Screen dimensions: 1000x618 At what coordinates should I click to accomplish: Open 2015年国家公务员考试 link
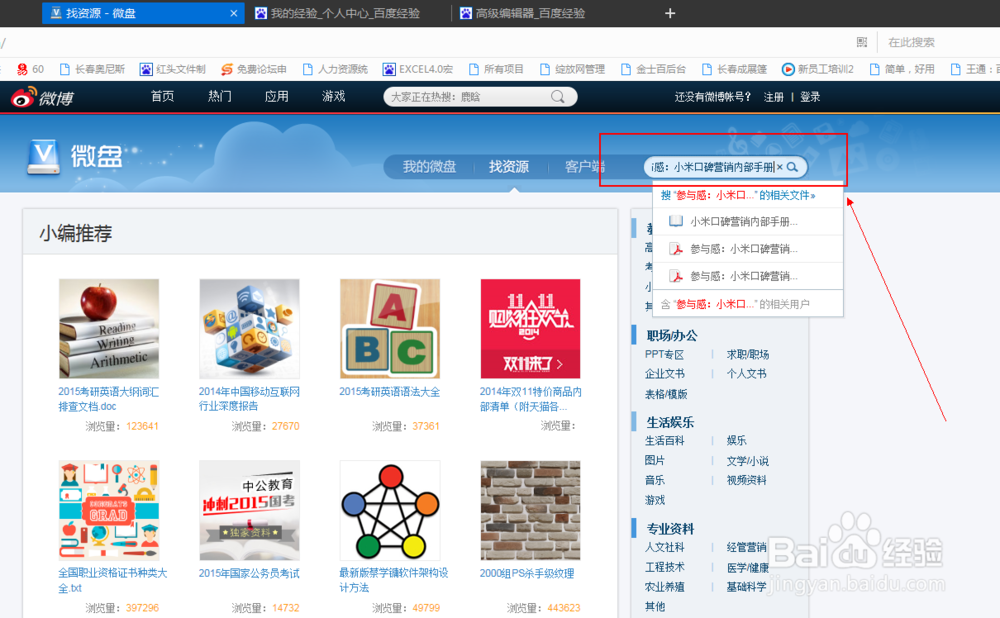(x=249, y=573)
